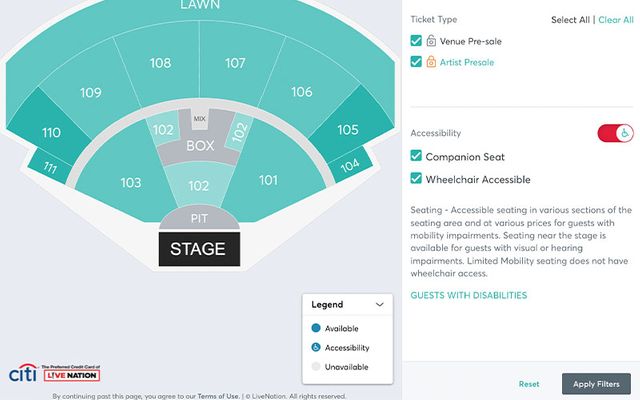This screenshot has height=400, width=640.
Task: Click the Accessibility wheelchair legend icon
Action: [316, 347]
